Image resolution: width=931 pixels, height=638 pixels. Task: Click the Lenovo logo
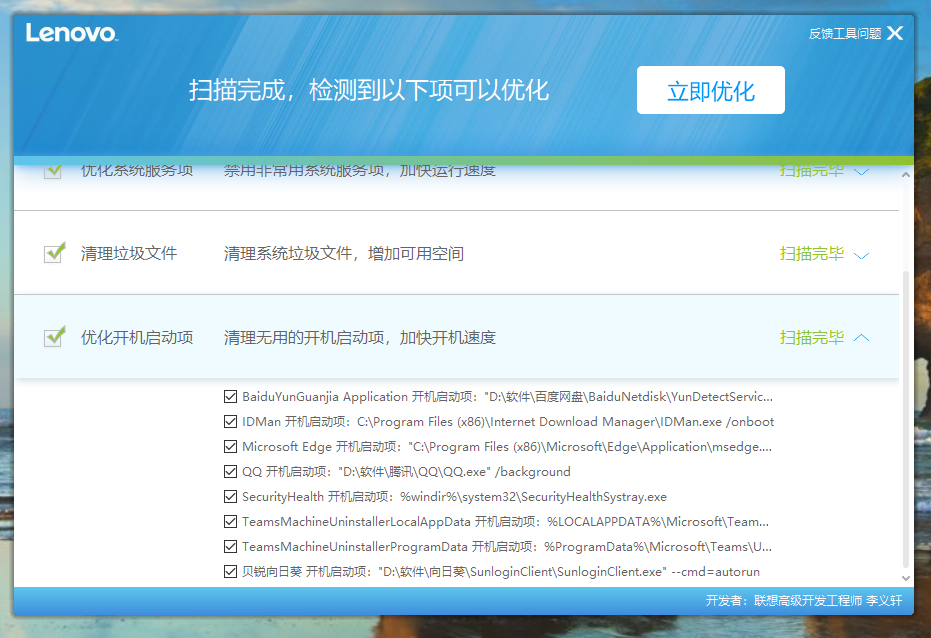pos(72,33)
